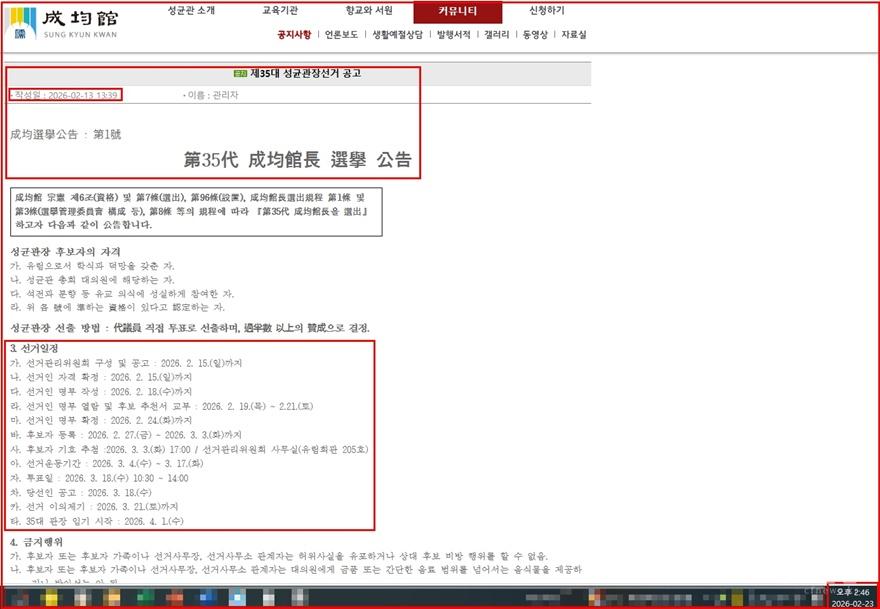This screenshot has height=609, width=880.
Task: Click the line 나. 성균관 총회 대의원에 해당하는 자
Action: [93, 280]
